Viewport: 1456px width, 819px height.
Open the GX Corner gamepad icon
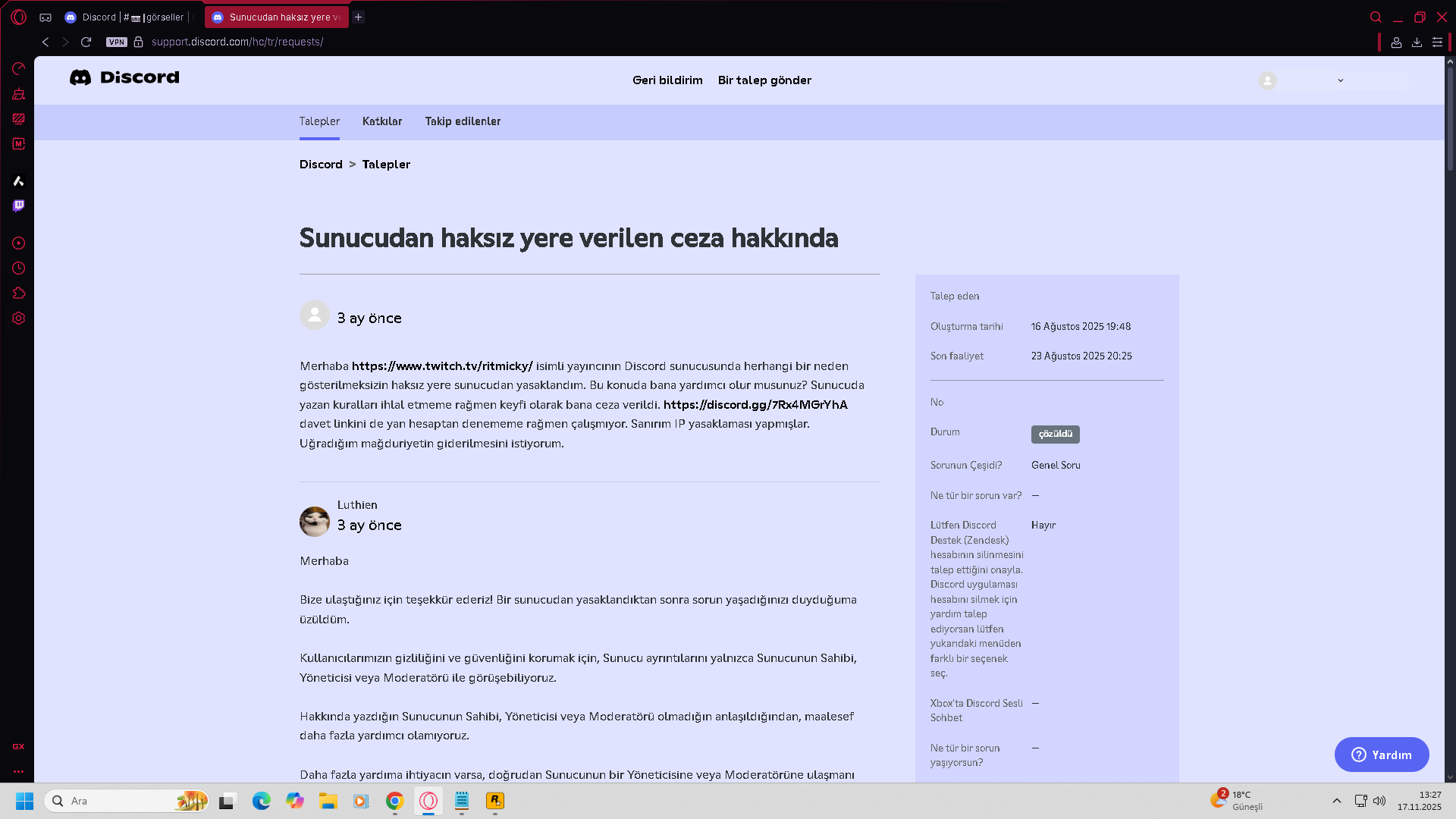coord(45,17)
